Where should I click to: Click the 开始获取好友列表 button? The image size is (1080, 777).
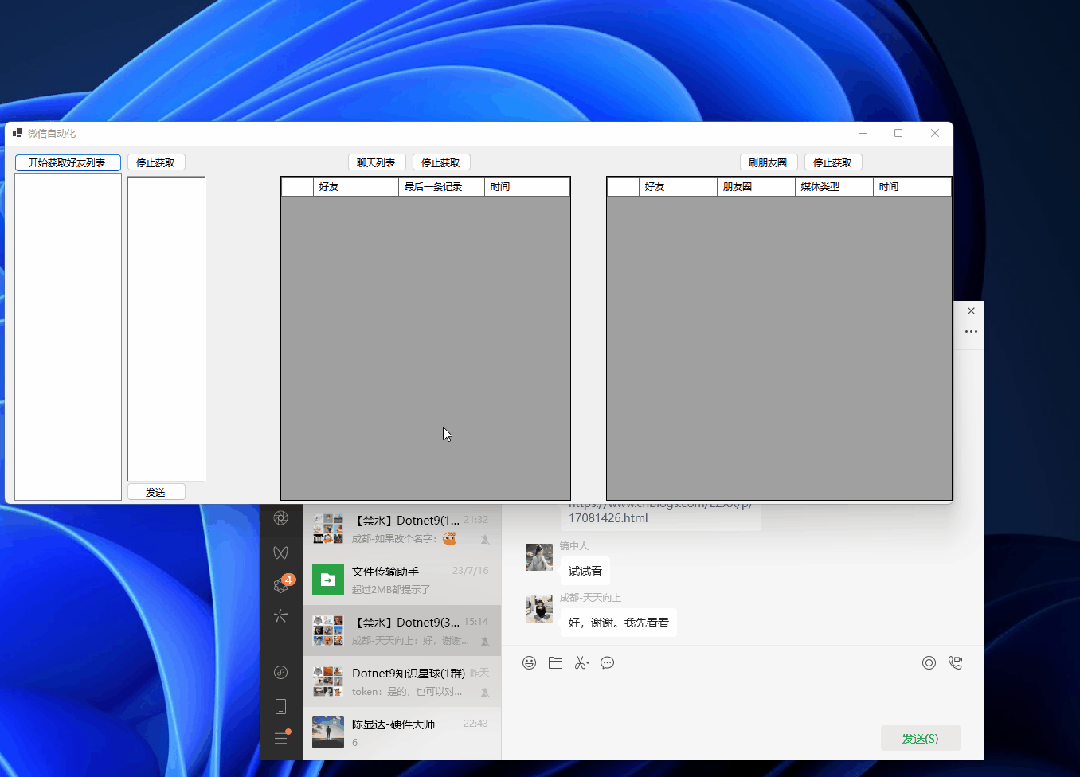coord(67,162)
